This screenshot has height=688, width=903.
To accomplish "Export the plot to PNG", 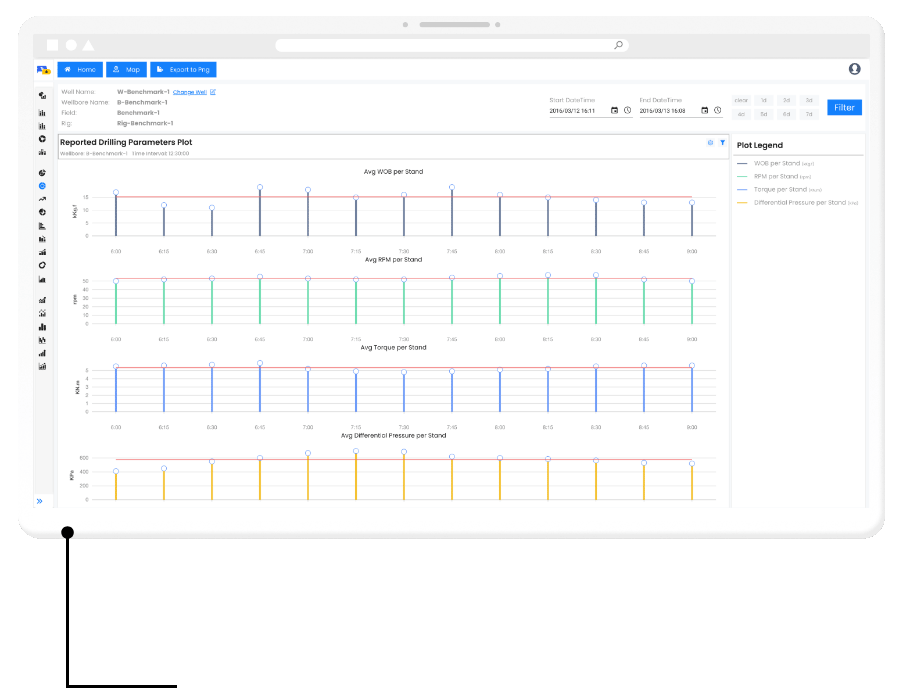I will [x=183, y=70].
